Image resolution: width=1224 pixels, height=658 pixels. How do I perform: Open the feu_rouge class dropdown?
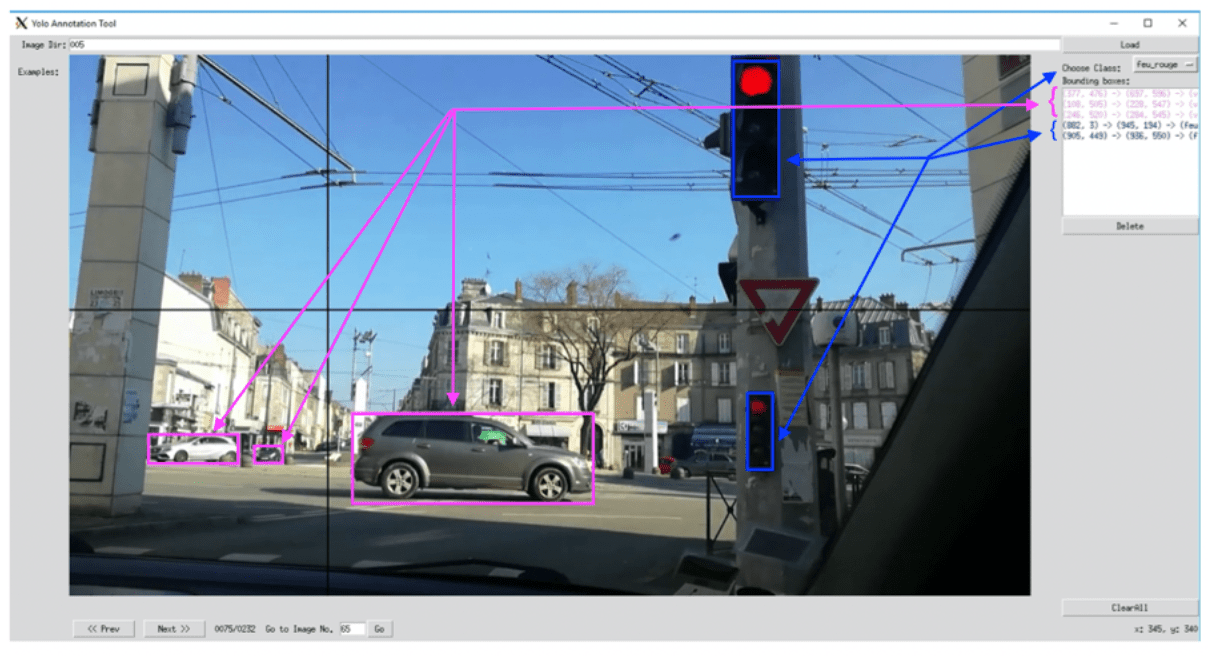click(1165, 64)
